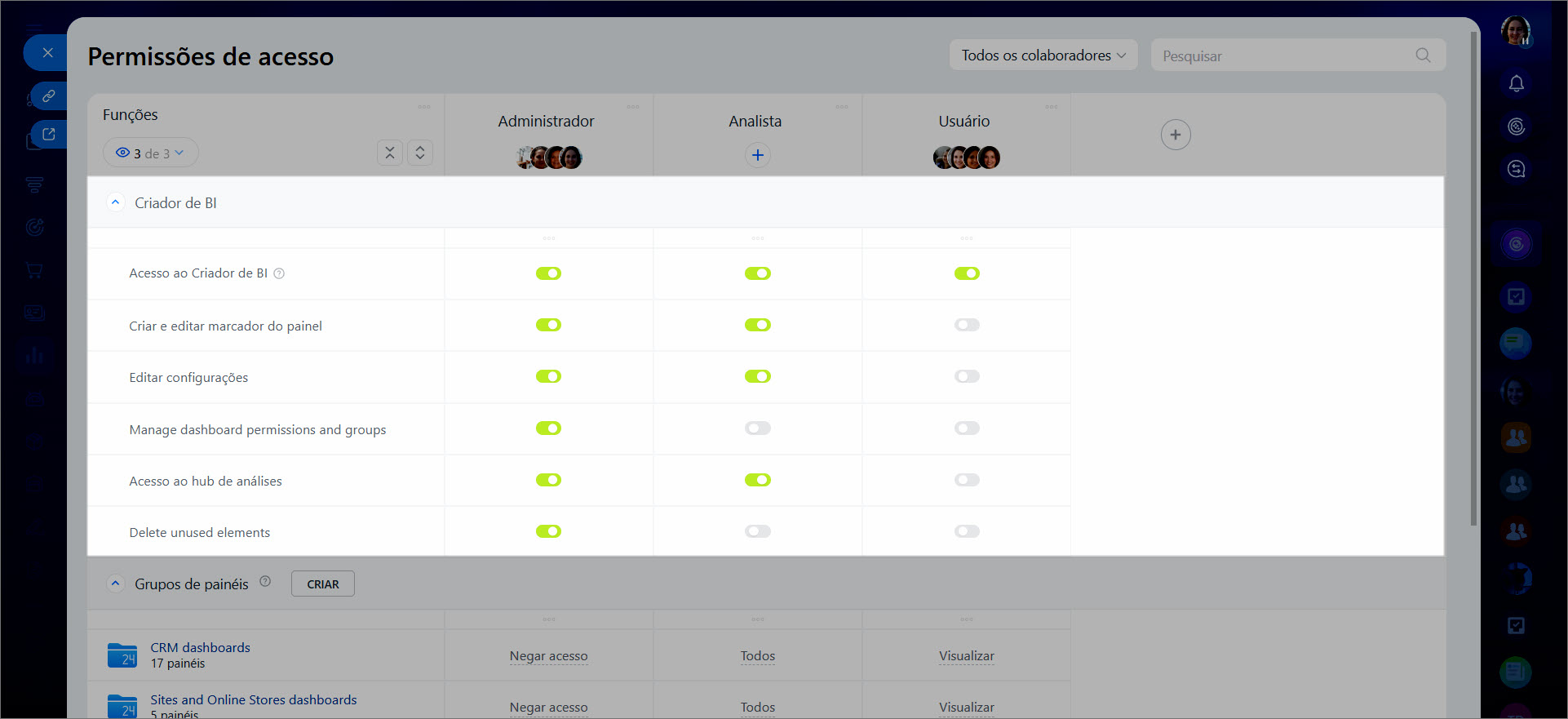1568x719 pixels.
Task: Click help icon next to Acesso ao Criador de BI
Action: [279, 273]
